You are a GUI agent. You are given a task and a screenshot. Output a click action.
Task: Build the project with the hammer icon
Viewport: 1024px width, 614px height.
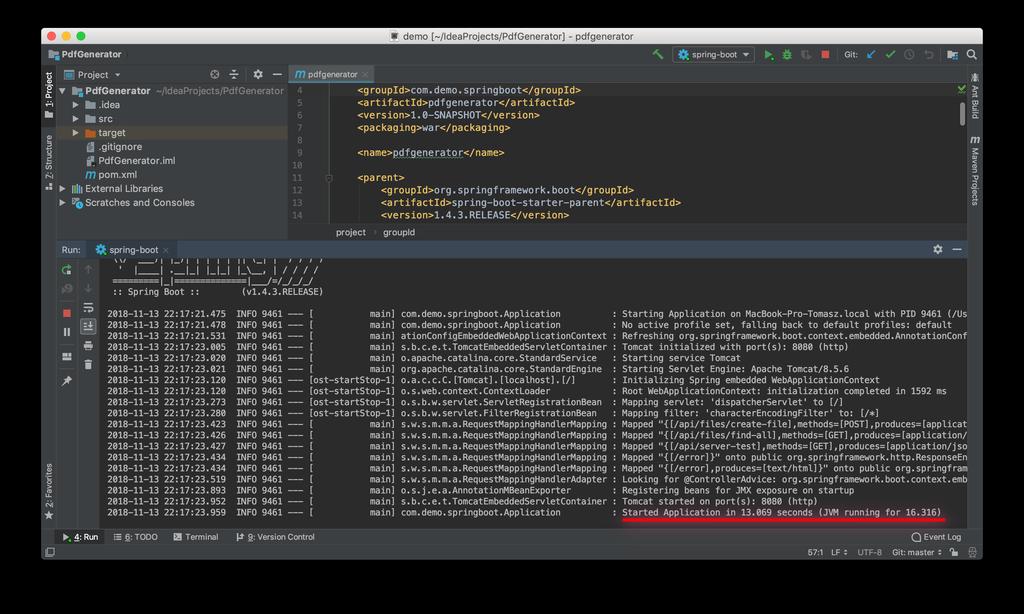(658, 55)
